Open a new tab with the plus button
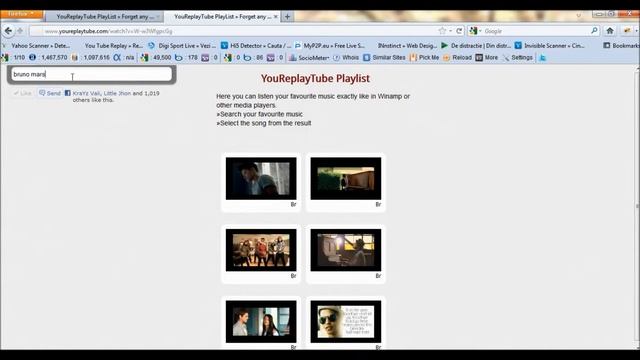Image resolution: width=640 pixels, height=360 pixels. point(287,17)
